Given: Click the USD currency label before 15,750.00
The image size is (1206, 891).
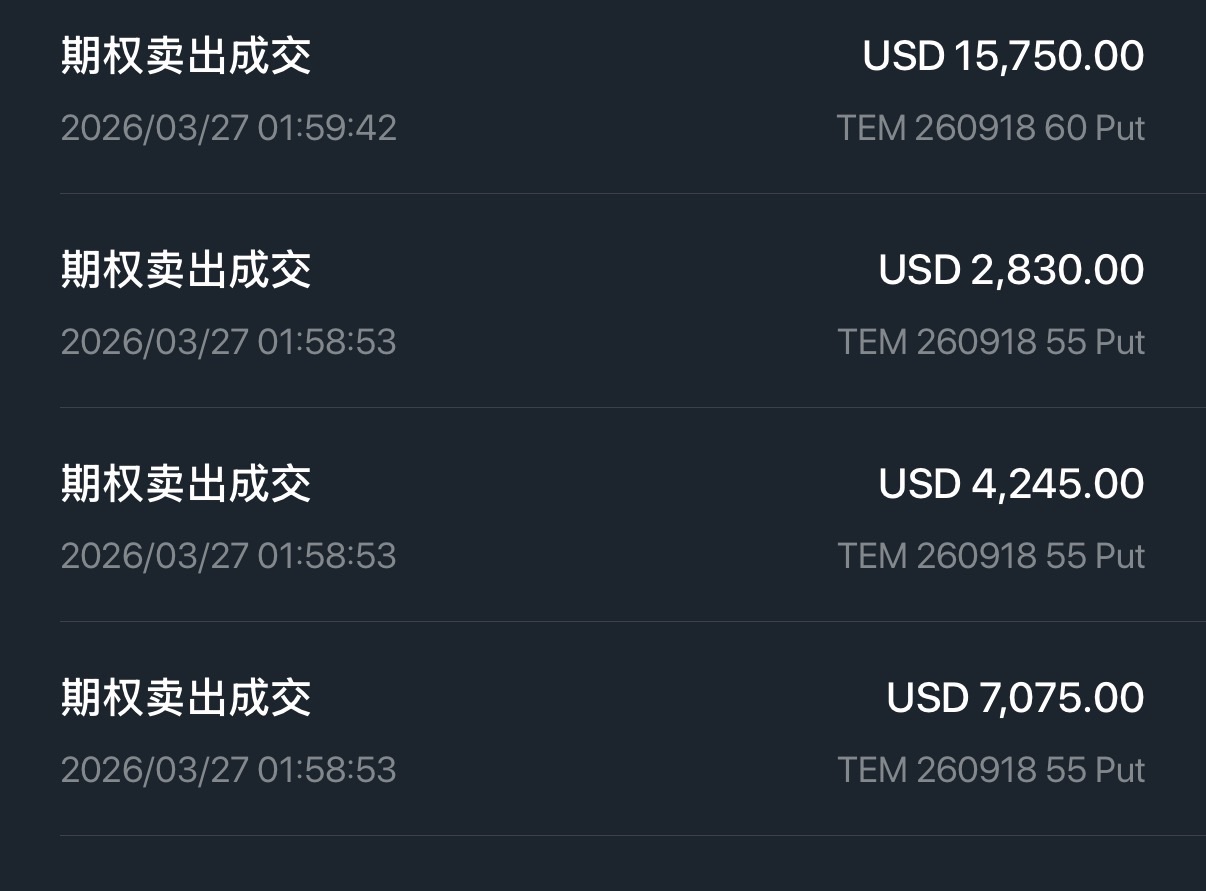Looking at the screenshot, I should tap(903, 56).
